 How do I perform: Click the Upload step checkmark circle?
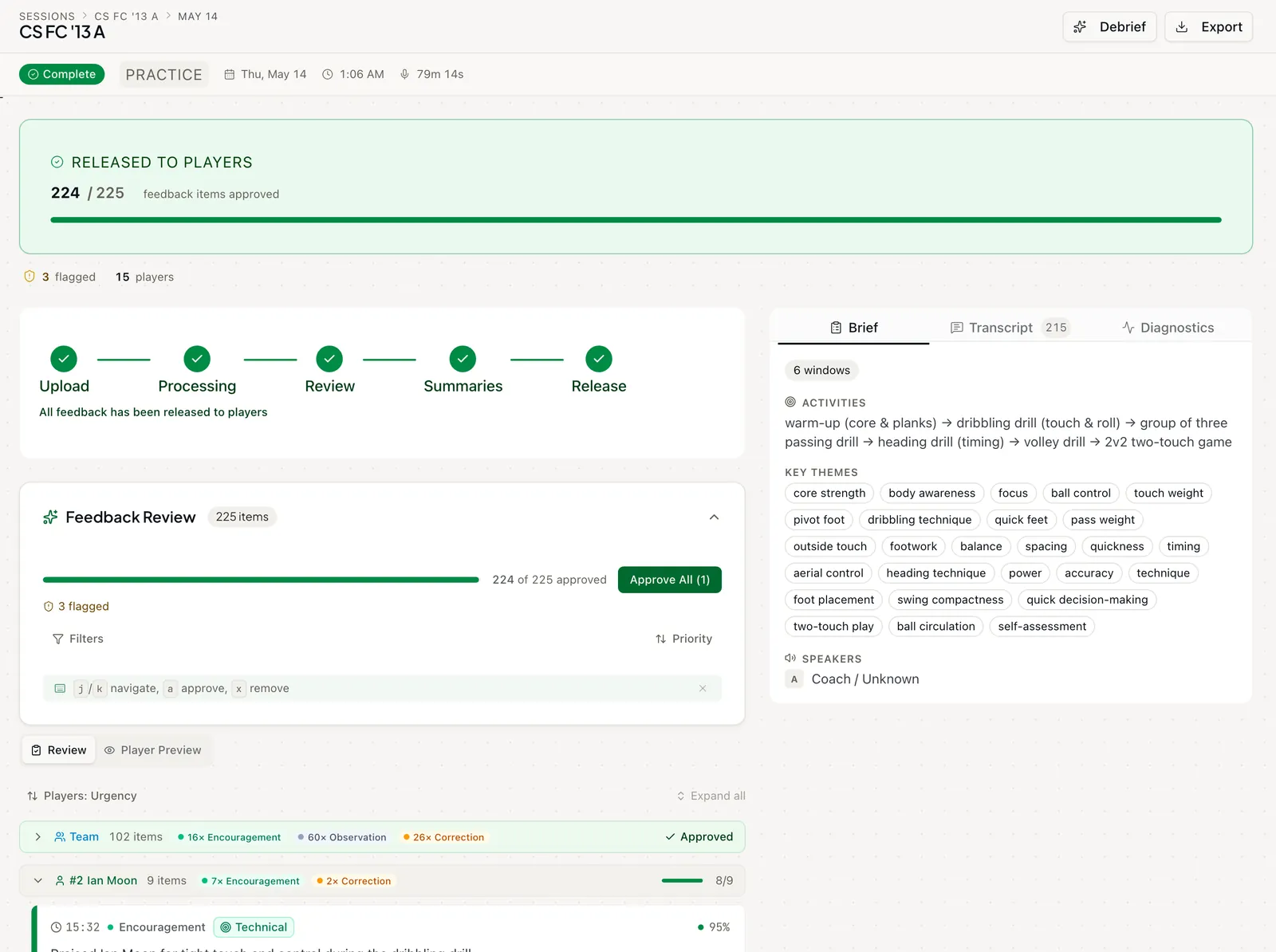tap(64, 359)
